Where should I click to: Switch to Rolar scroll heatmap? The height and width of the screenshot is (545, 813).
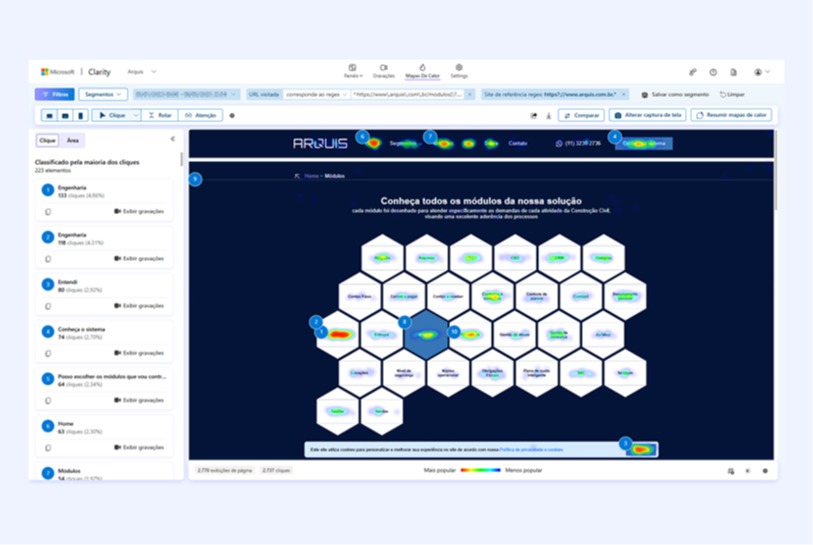point(160,115)
